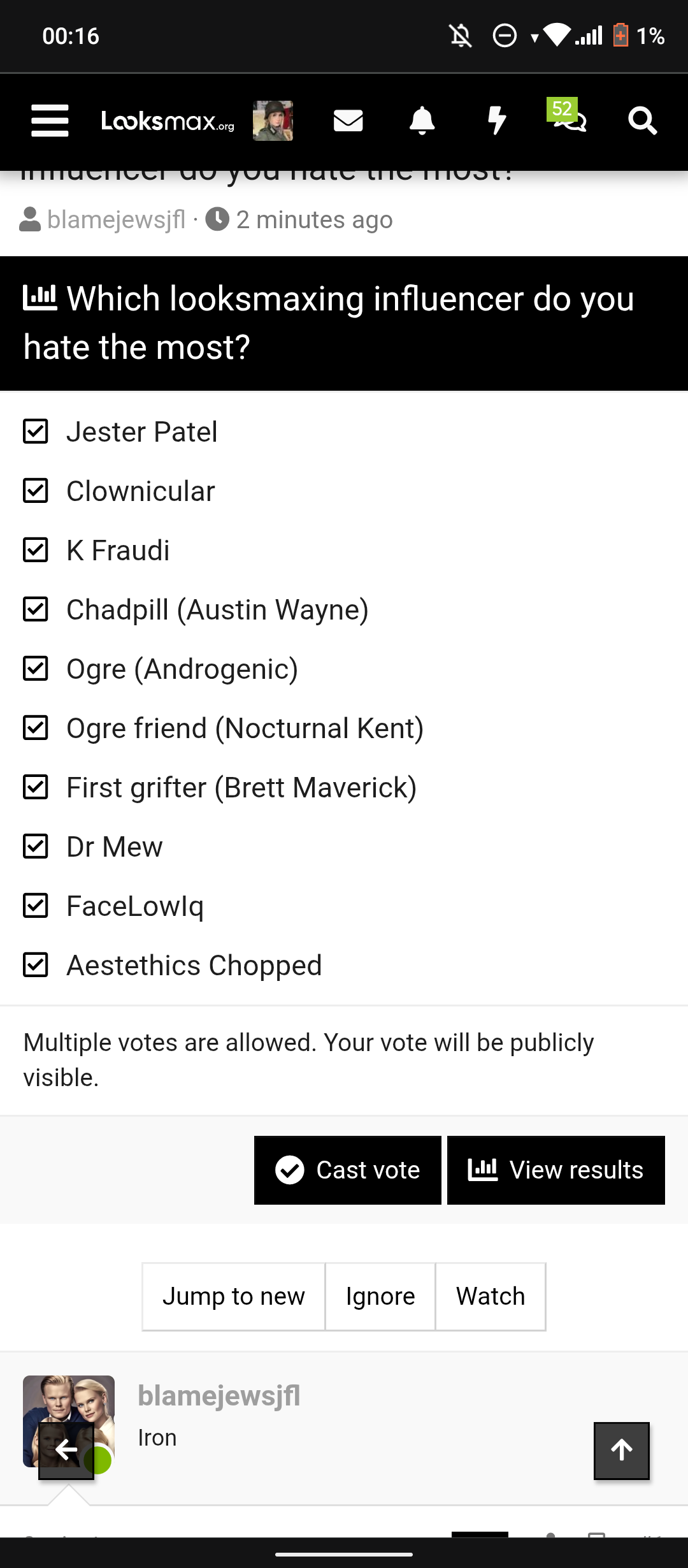Tap the lightning bolt what's new icon
This screenshot has height=1568, width=688.
(496, 120)
